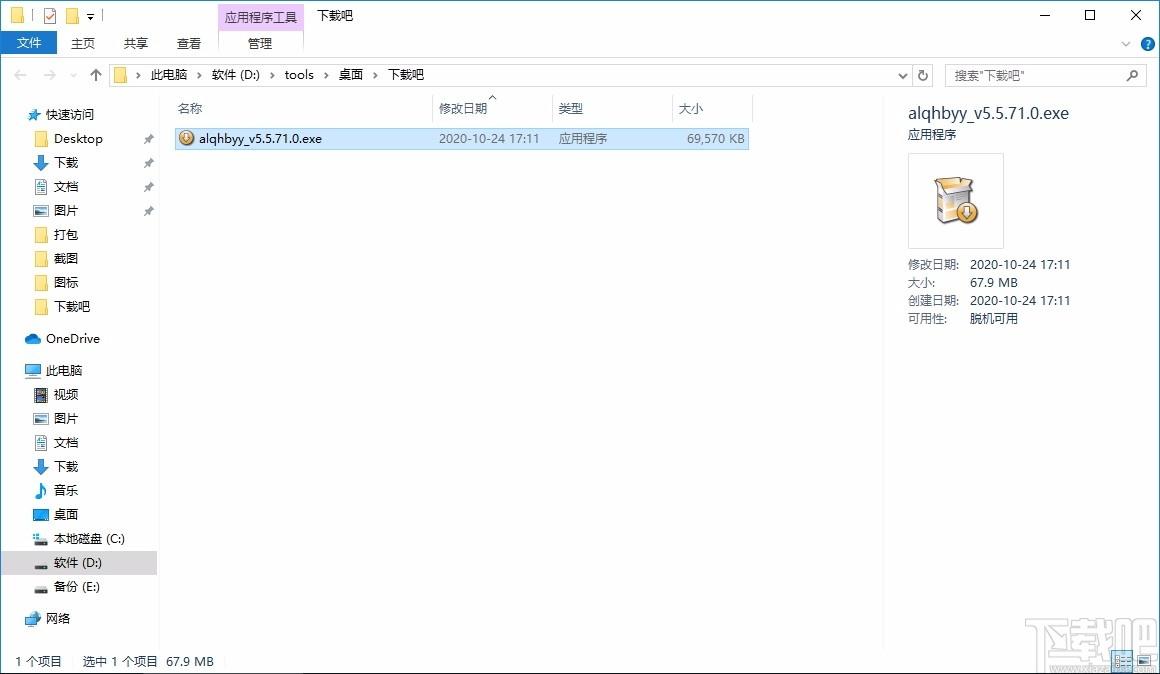Open the Desktop quick access folder
Image resolution: width=1160 pixels, height=674 pixels.
point(78,138)
